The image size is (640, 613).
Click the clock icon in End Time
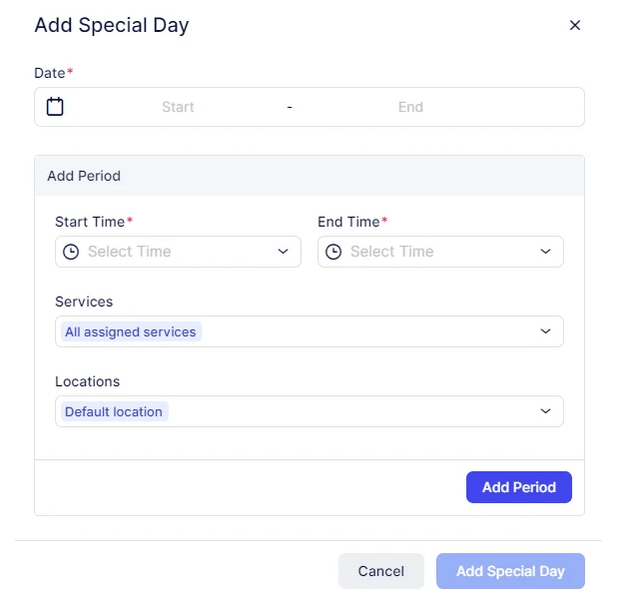click(333, 251)
